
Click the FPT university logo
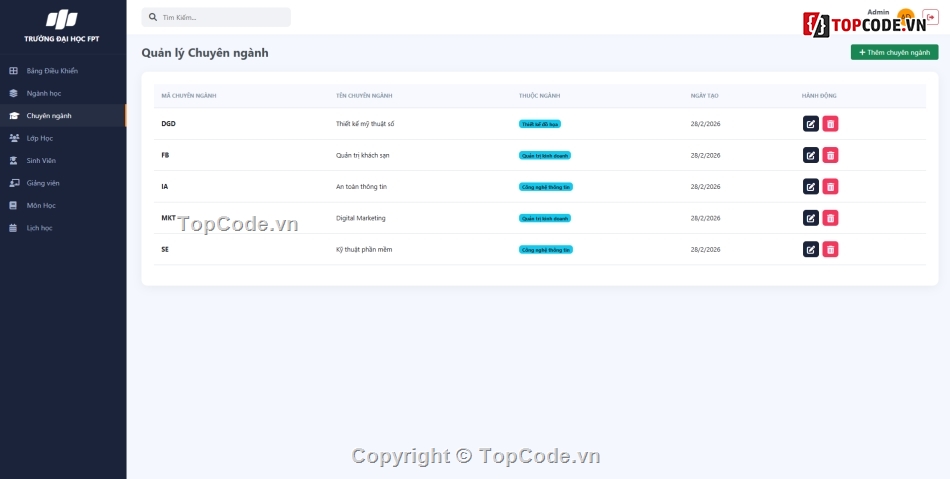click(x=62, y=20)
